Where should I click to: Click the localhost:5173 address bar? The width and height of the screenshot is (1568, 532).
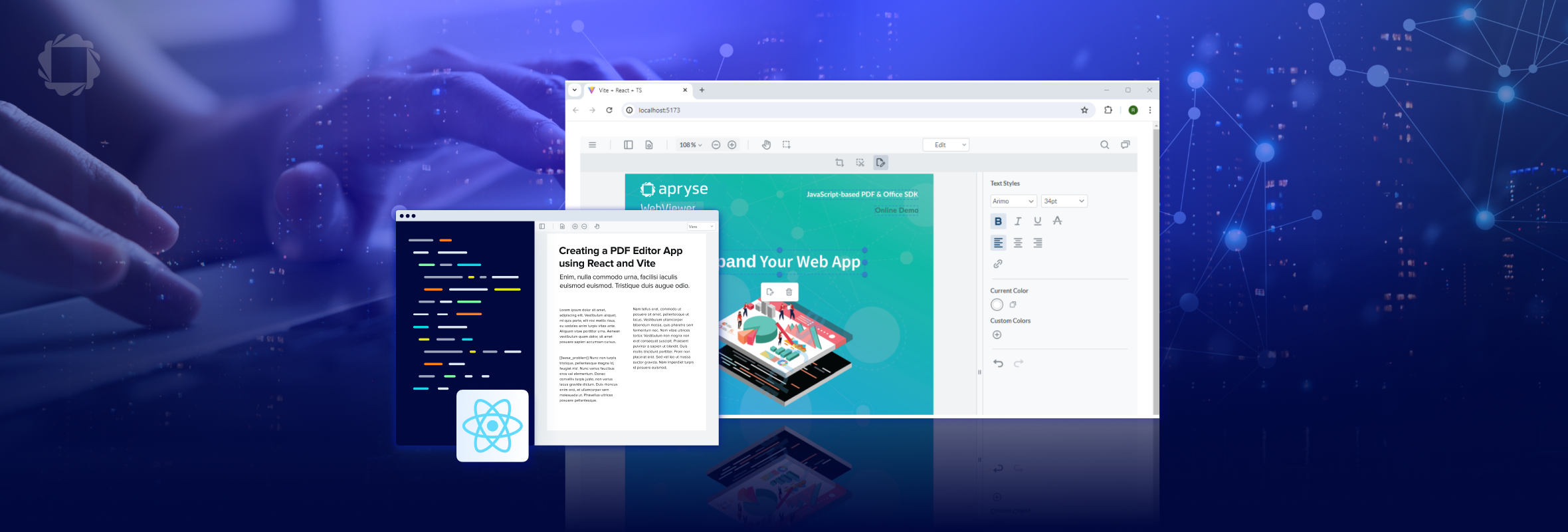pos(857,110)
